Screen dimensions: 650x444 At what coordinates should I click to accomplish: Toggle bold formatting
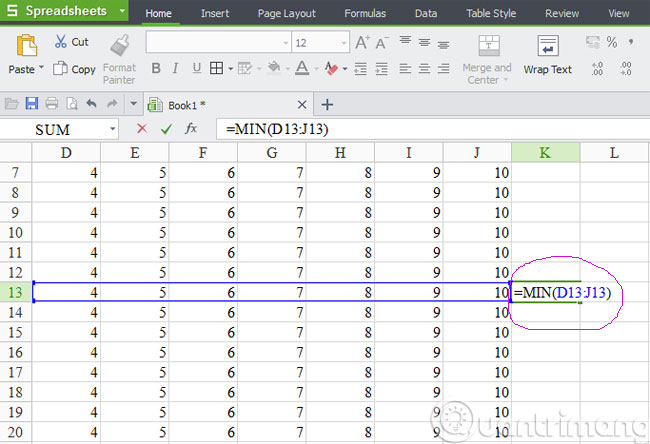tap(156, 68)
